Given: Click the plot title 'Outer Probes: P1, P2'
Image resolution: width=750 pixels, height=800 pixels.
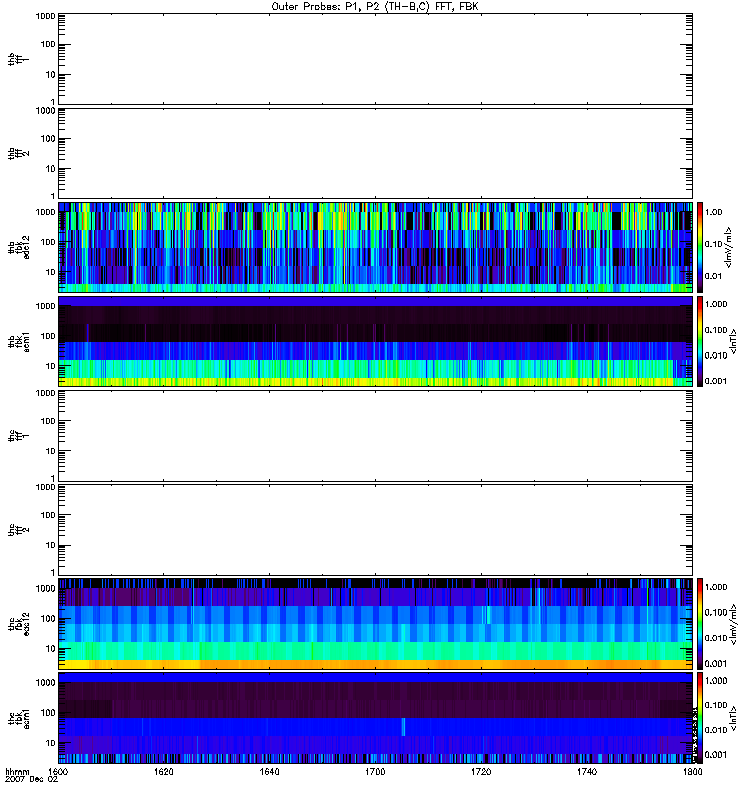Looking at the screenshot, I should (x=375, y=6).
